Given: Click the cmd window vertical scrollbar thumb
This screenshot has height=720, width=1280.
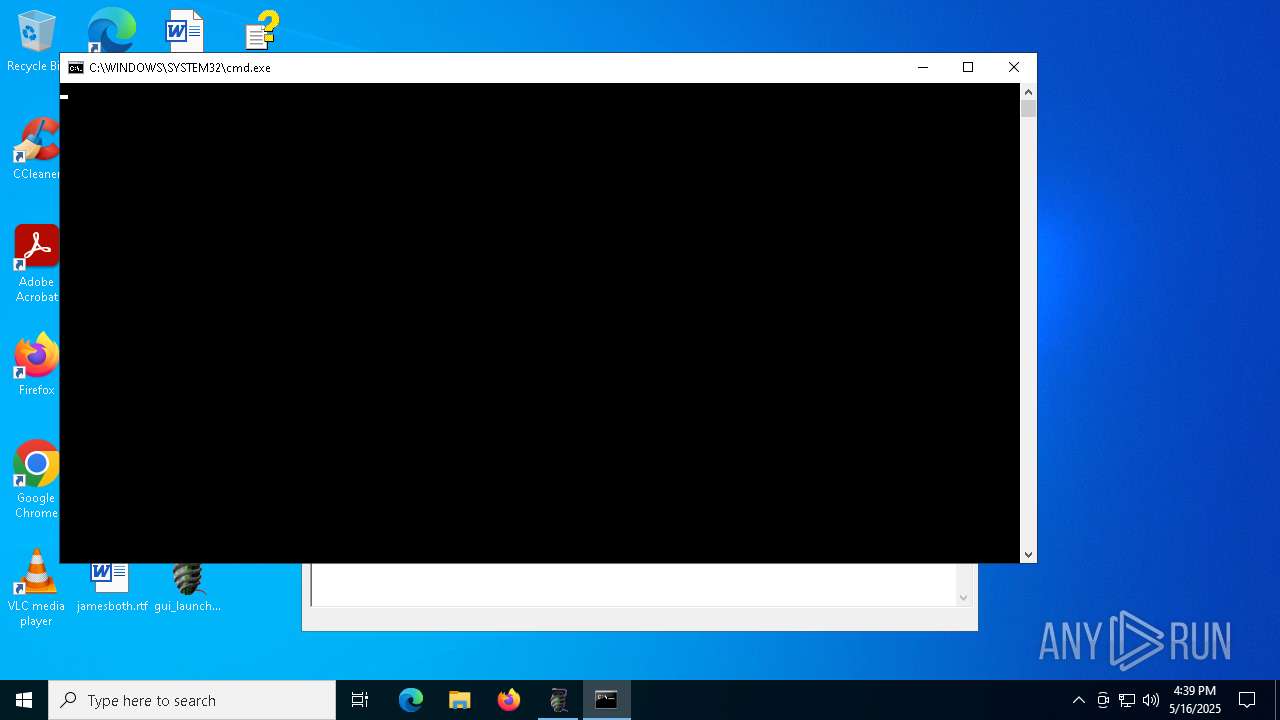Looking at the screenshot, I should tap(1028, 108).
